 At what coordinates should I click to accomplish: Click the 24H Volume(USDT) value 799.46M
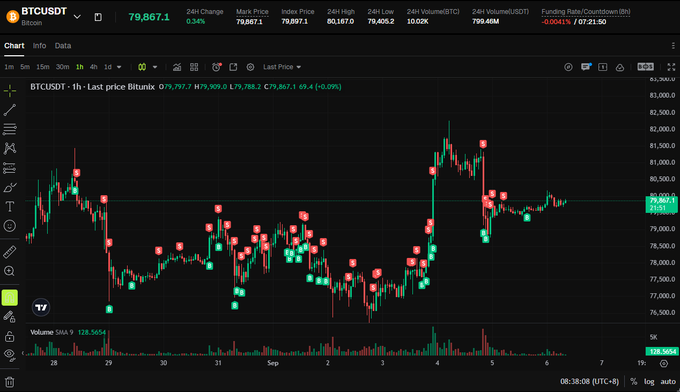pos(485,21)
